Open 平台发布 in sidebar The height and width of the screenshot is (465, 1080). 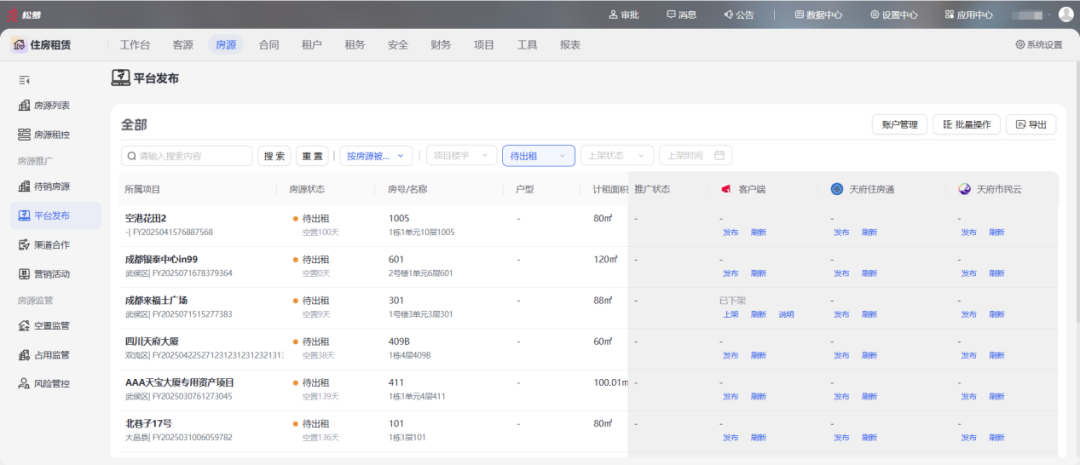(x=55, y=216)
